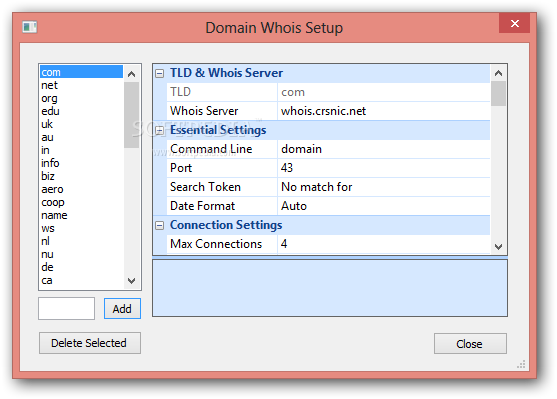
Task: Click the Delete Selected button
Action: click(x=90, y=343)
